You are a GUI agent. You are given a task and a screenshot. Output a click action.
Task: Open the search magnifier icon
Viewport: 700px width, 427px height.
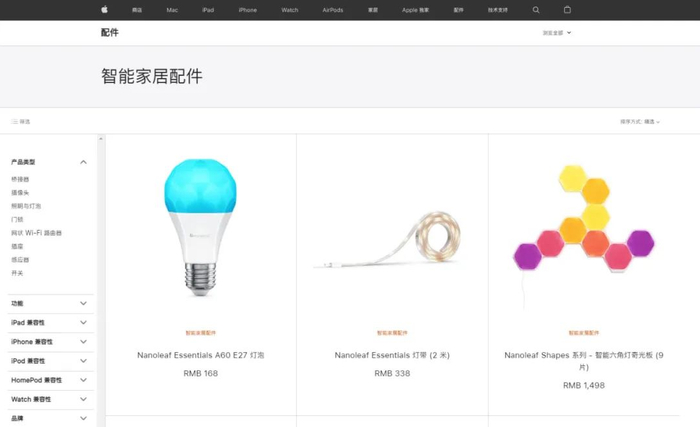tap(536, 10)
